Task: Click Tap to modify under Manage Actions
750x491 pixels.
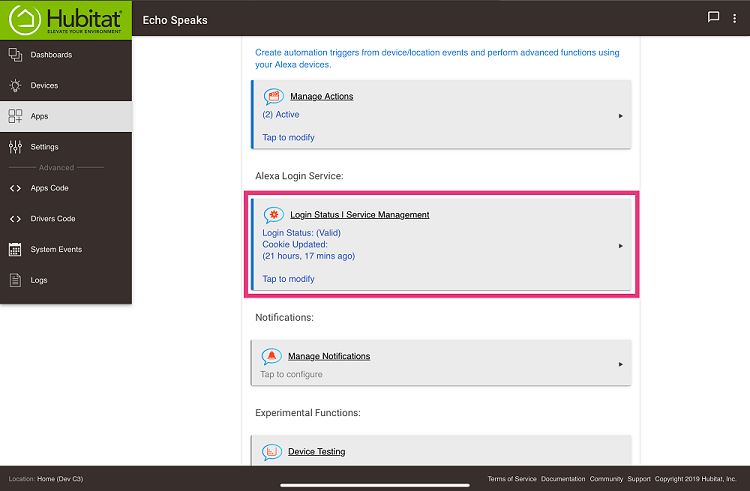Action: point(288,138)
